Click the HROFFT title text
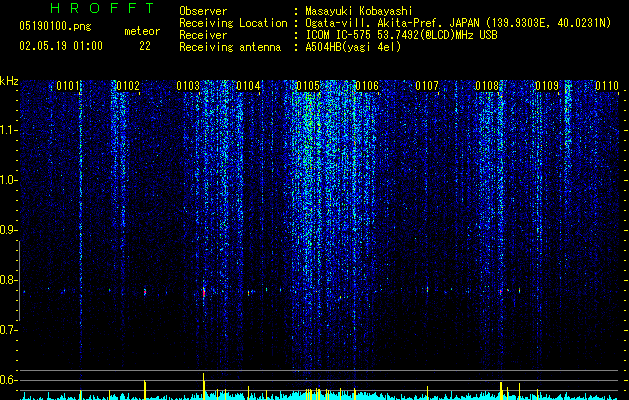Viewport: 629px width, 400px height. click(x=103, y=8)
